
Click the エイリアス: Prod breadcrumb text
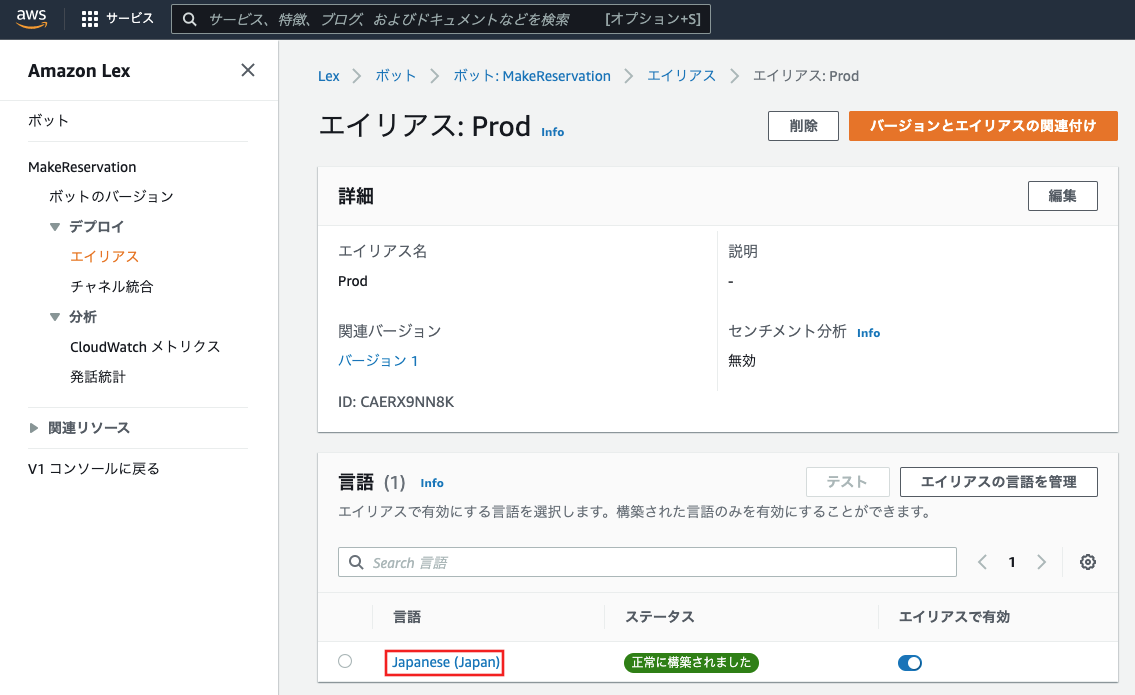pos(806,76)
